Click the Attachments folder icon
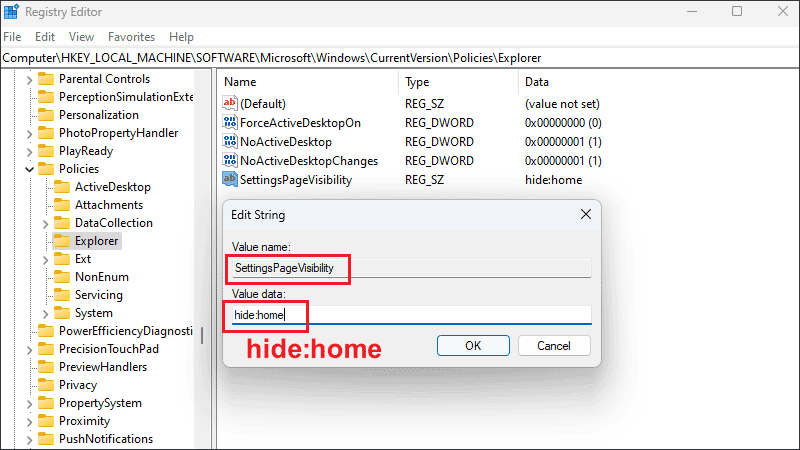The height and width of the screenshot is (450, 800). coord(62,205)
